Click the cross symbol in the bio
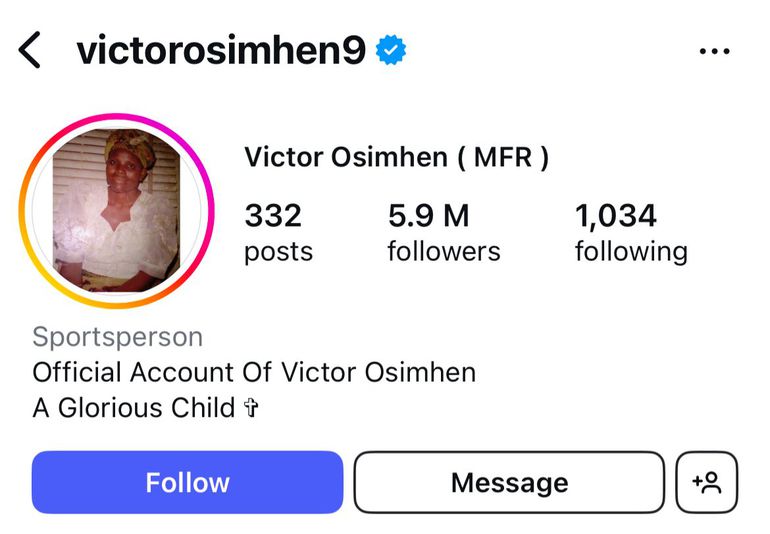The image size is (770, 534). [x=251, y=408]
